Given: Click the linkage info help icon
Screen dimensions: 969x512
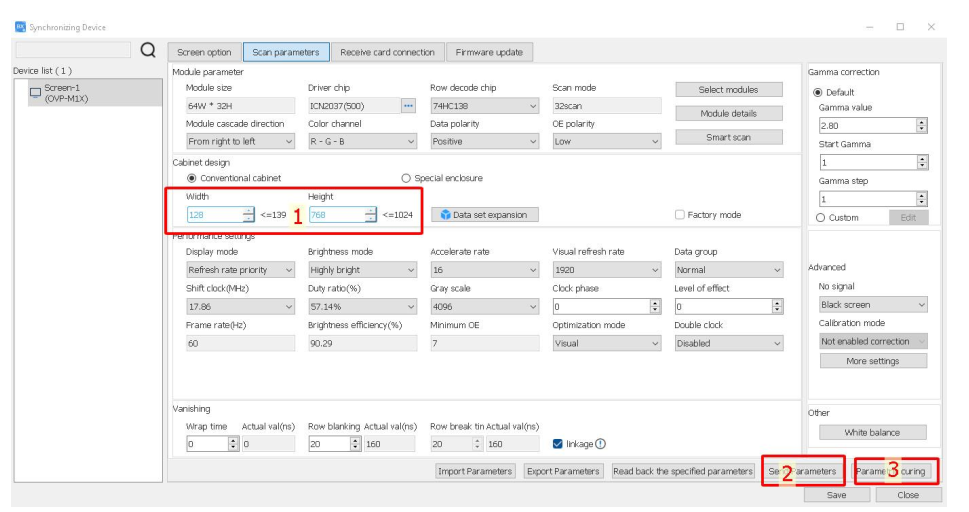Looking at the screenshot, I should tap(601, 444).
